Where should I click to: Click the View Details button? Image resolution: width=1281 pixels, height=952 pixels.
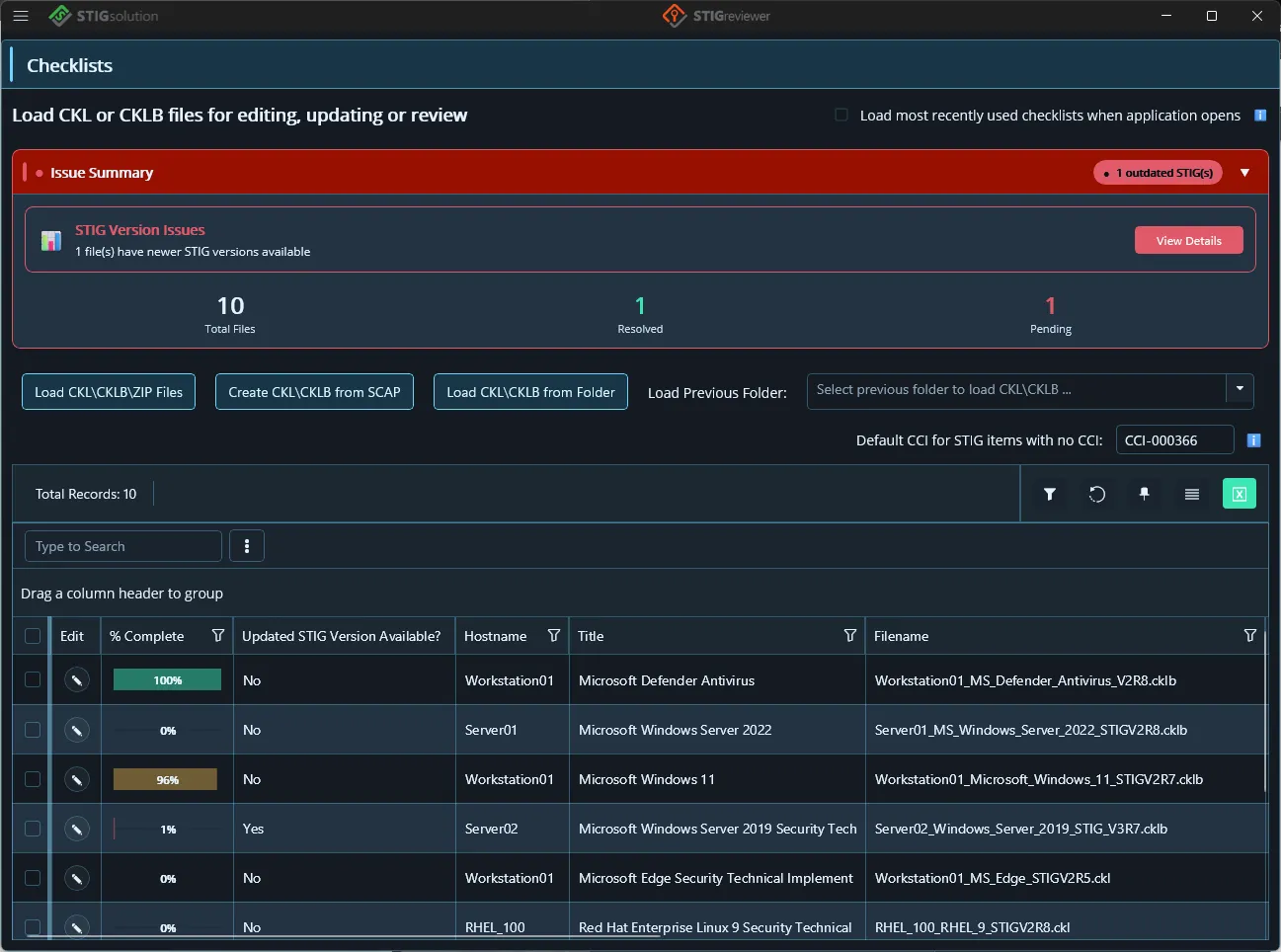point(1189,240)
